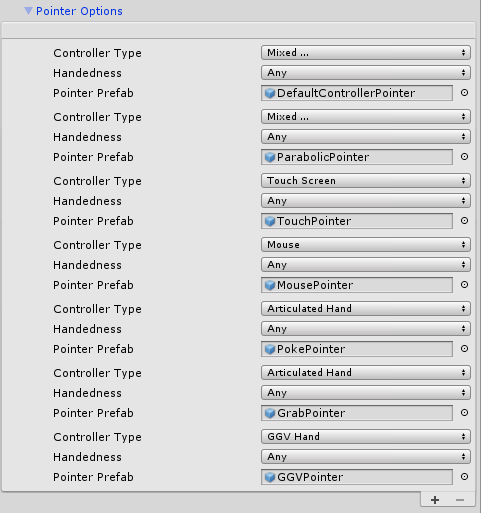The image size is (481, 513).
Task: Select the GrabPointer prefab field
Action: coord(357,413)
